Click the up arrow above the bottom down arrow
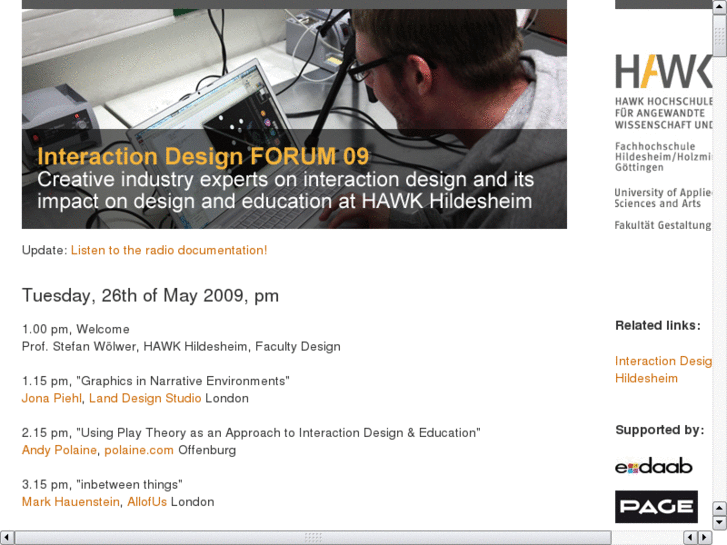The height and width of the screenshot is (545, 727). 719,508
